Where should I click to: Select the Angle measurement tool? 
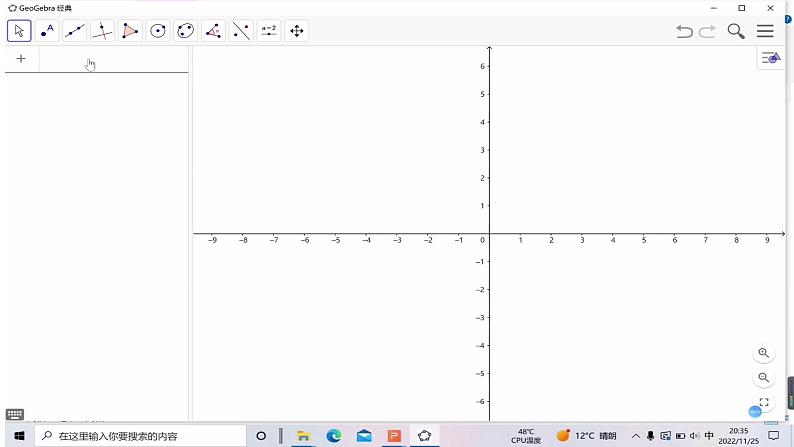[213, 31]
